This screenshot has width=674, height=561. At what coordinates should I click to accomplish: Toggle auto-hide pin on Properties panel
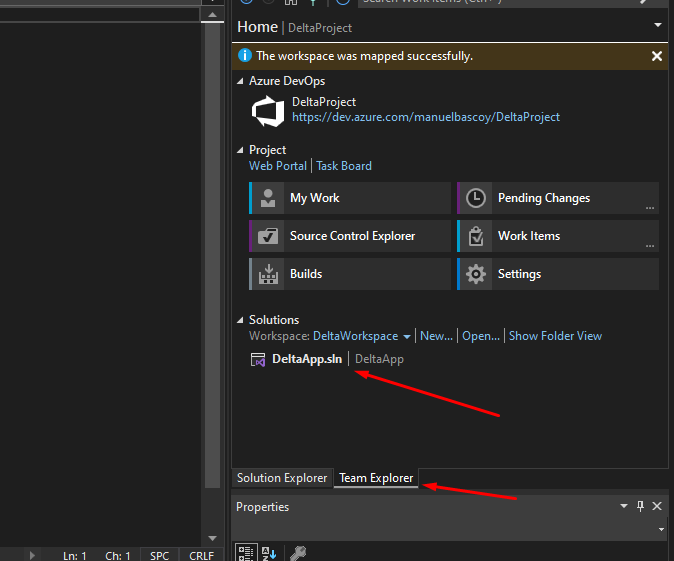pos(641,507)
